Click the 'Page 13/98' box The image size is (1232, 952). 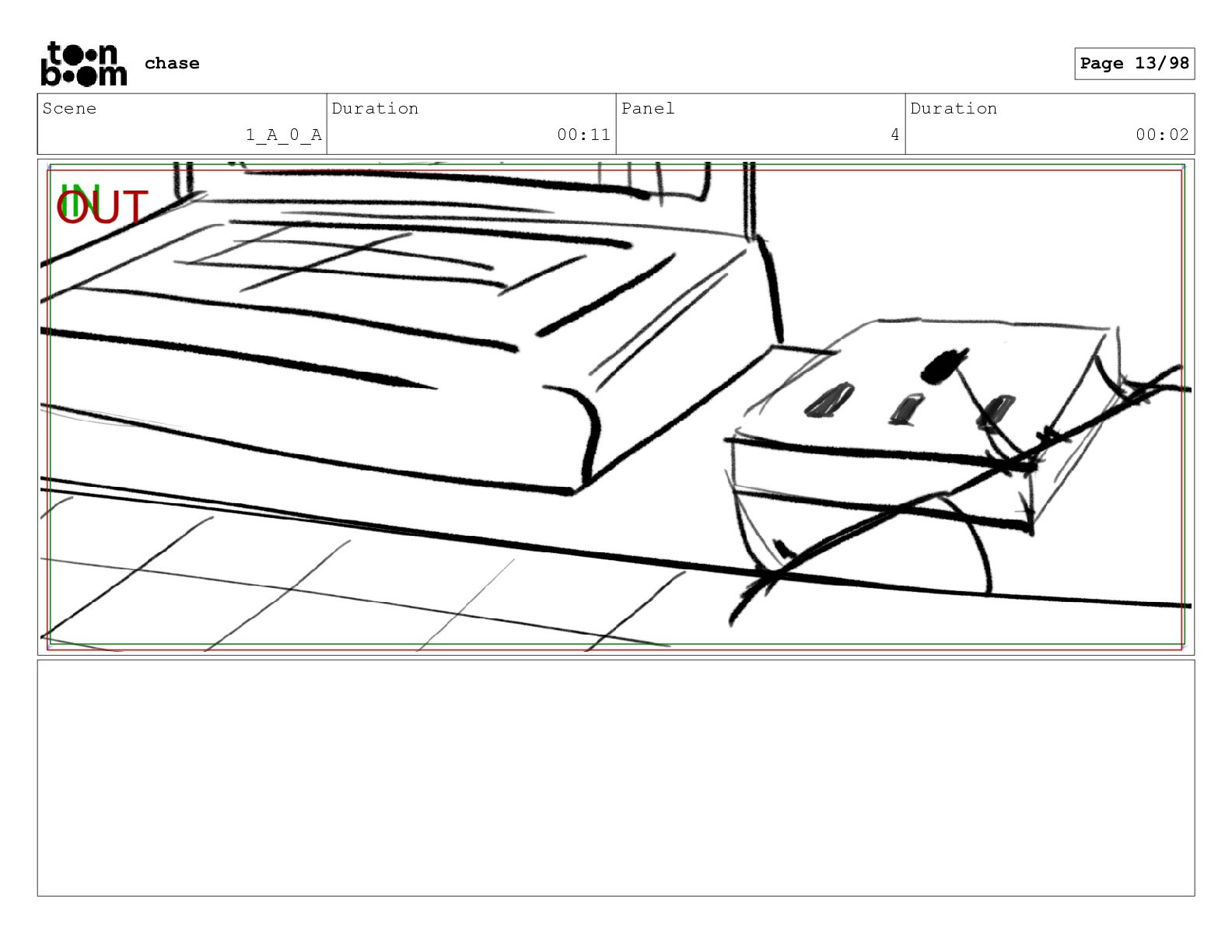(x=1134, y=64)
